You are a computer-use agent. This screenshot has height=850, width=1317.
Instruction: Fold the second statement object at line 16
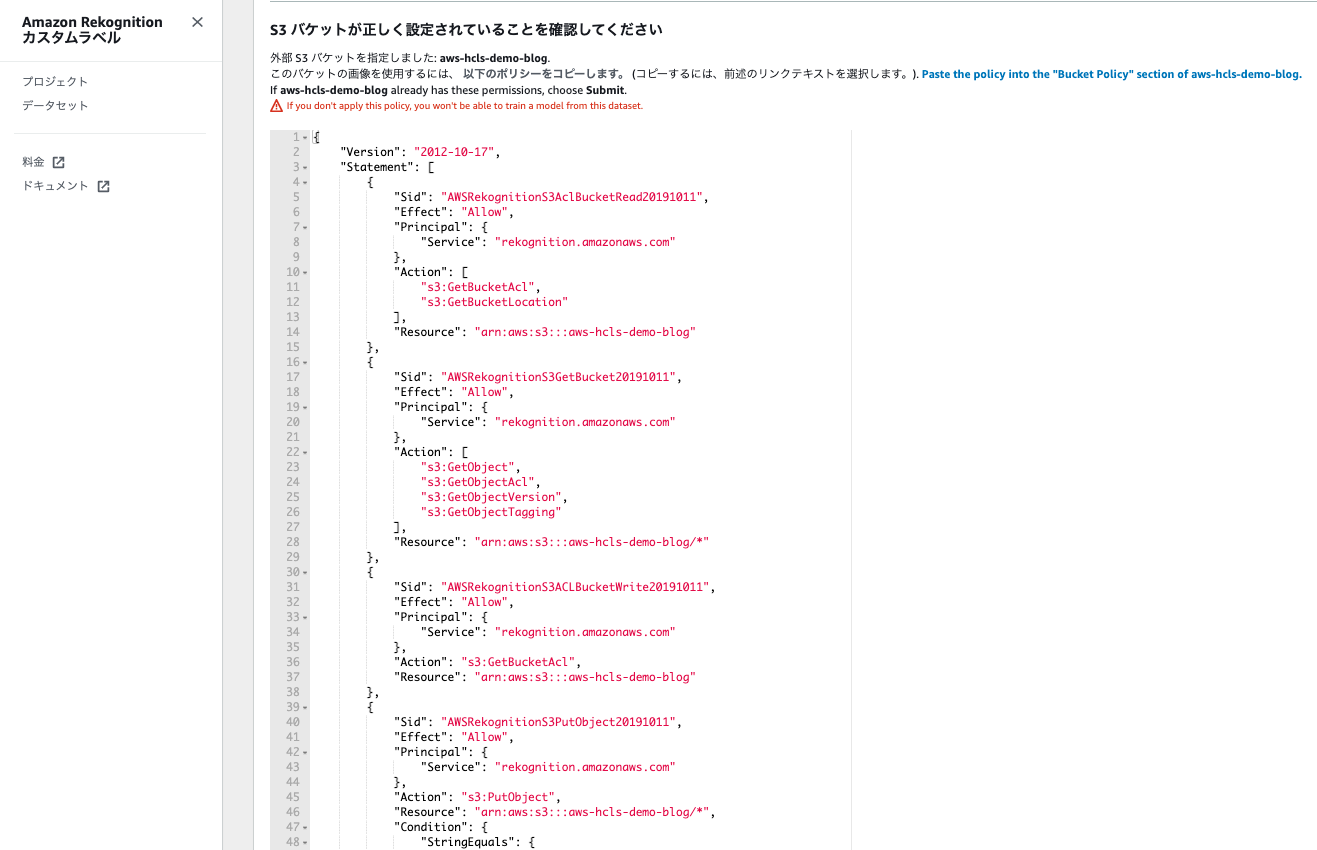coord(305,362)
